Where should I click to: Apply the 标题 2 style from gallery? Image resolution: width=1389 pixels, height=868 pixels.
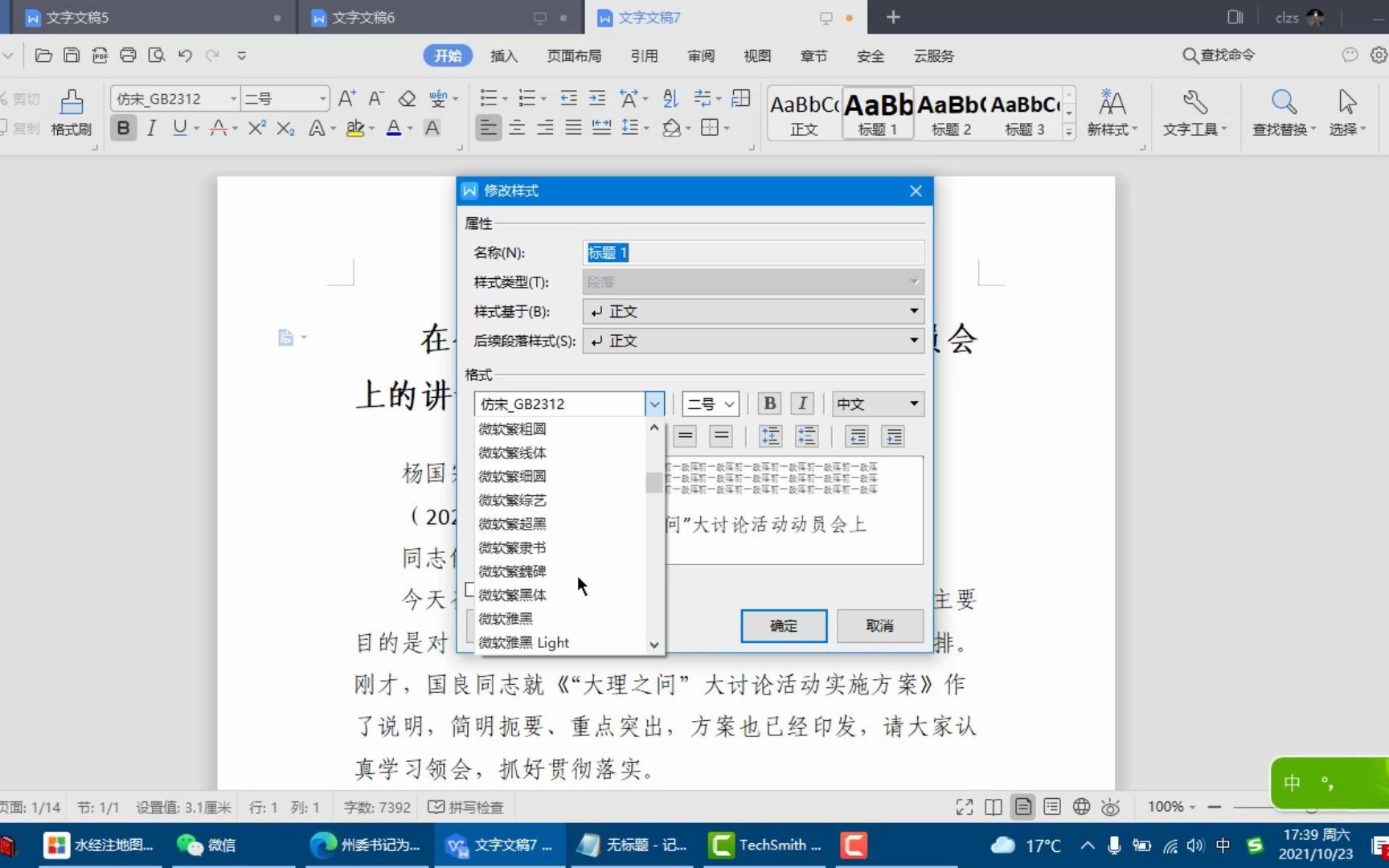pos(951,113)
